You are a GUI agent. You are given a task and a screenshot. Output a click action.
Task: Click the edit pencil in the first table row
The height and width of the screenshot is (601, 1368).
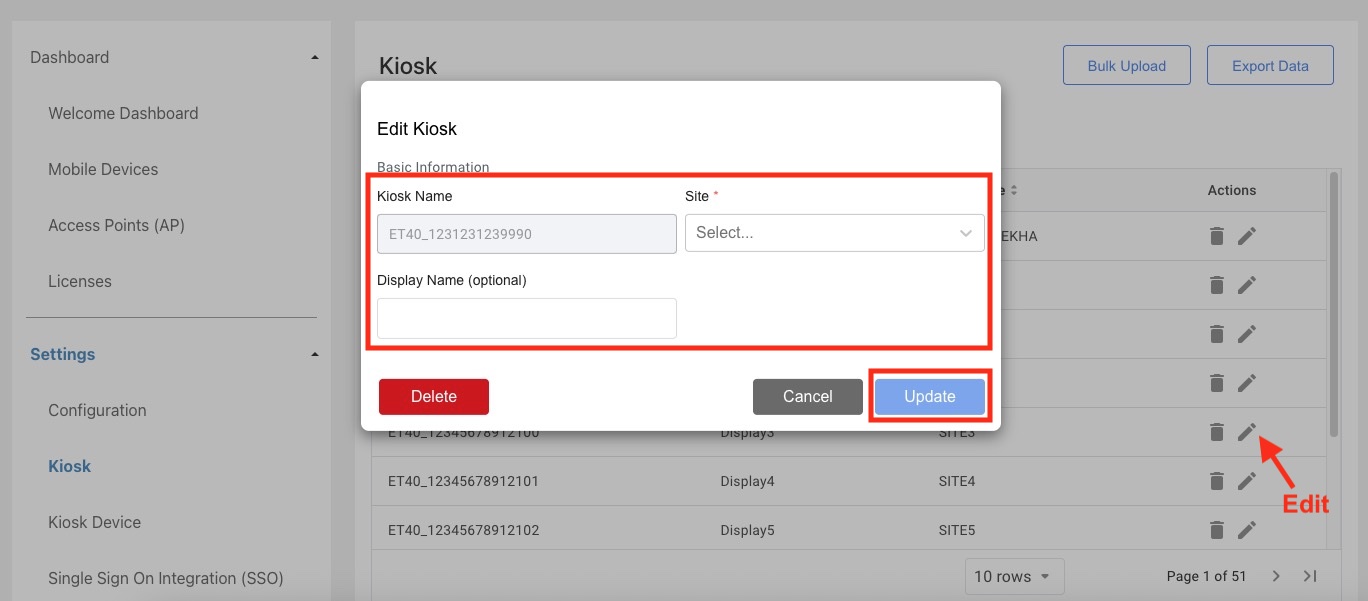point(1246,236)
